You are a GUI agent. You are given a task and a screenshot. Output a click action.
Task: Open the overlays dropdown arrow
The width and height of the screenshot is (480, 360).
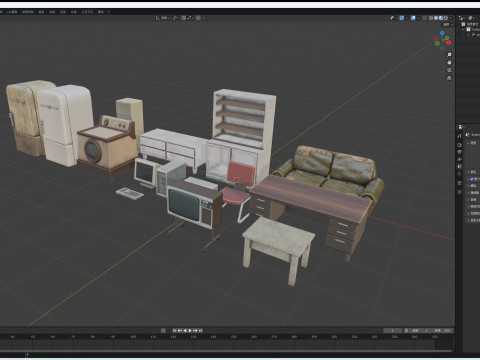coord(418,18)
